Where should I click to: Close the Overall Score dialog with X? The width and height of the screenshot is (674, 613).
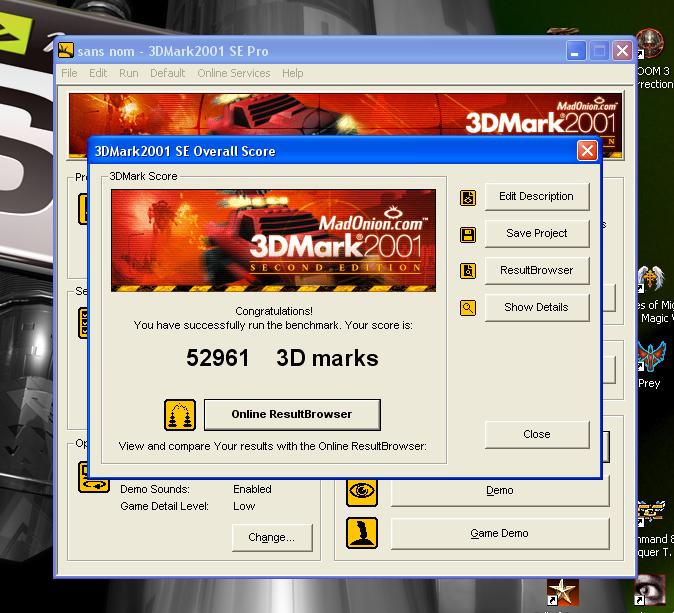[x=587, y=151]
